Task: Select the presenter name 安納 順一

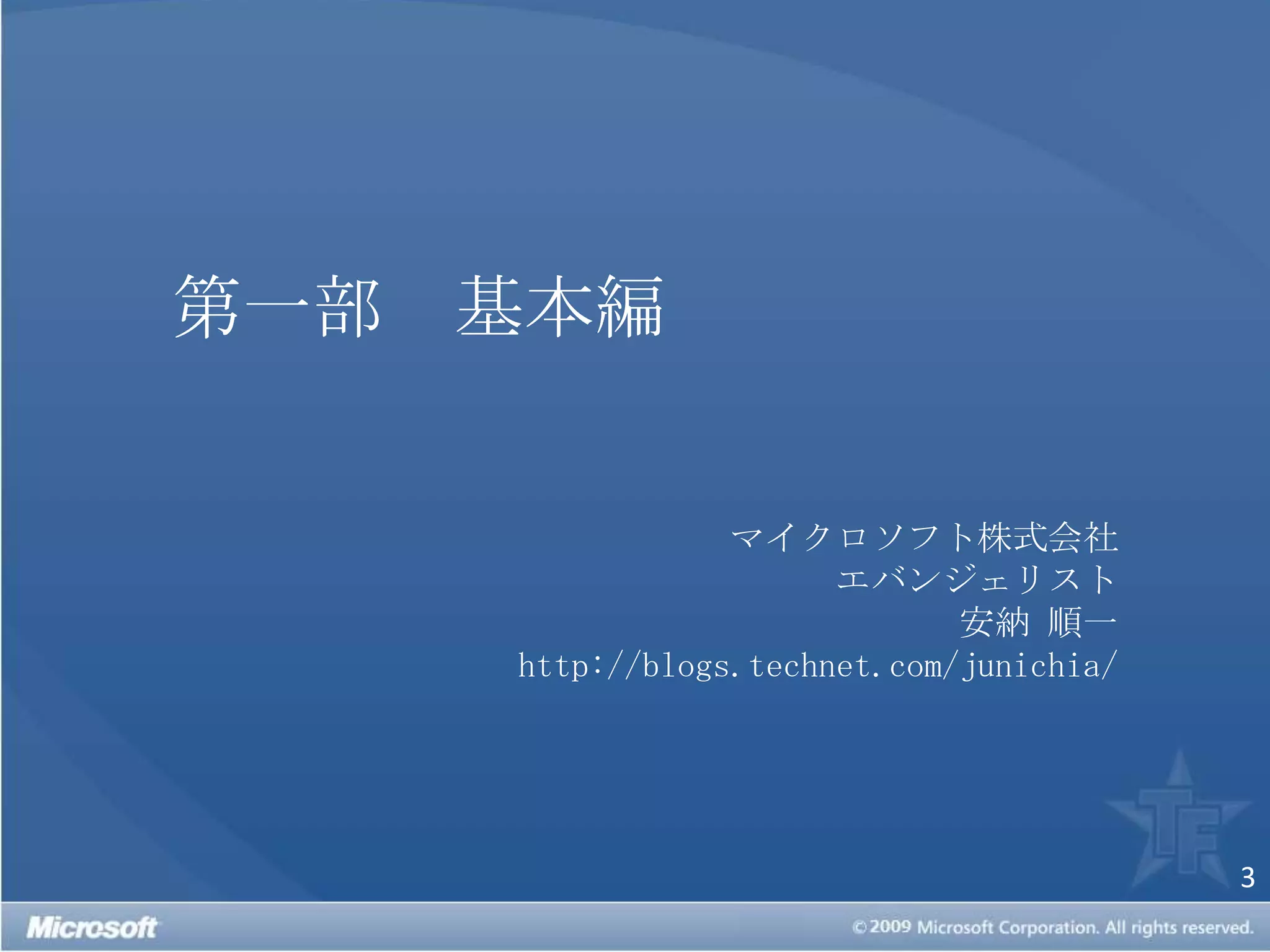Action: (x=1039, y=622)
